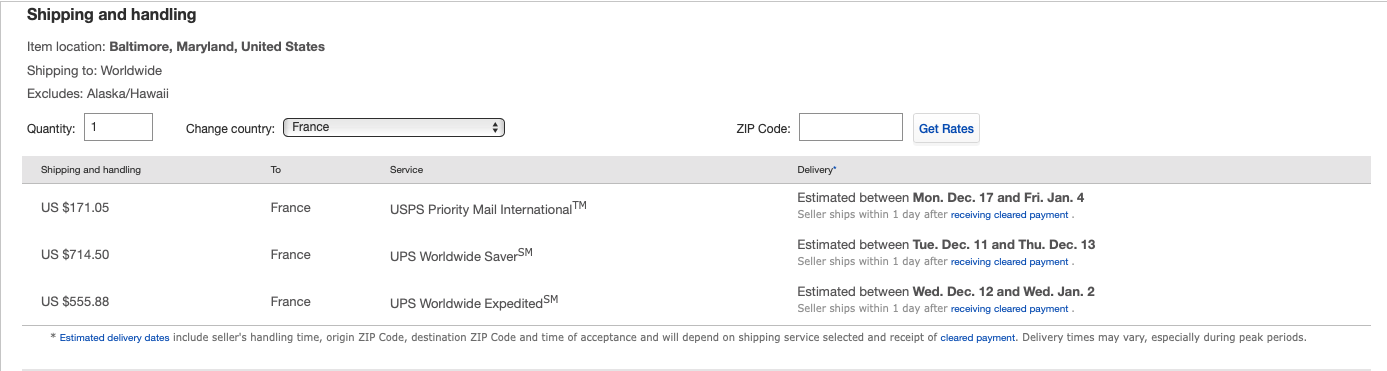Open the Change country dropdown showing France
Image resolution: width=1387 pixels, height=371 pixels.
click(x=394, y=127)
